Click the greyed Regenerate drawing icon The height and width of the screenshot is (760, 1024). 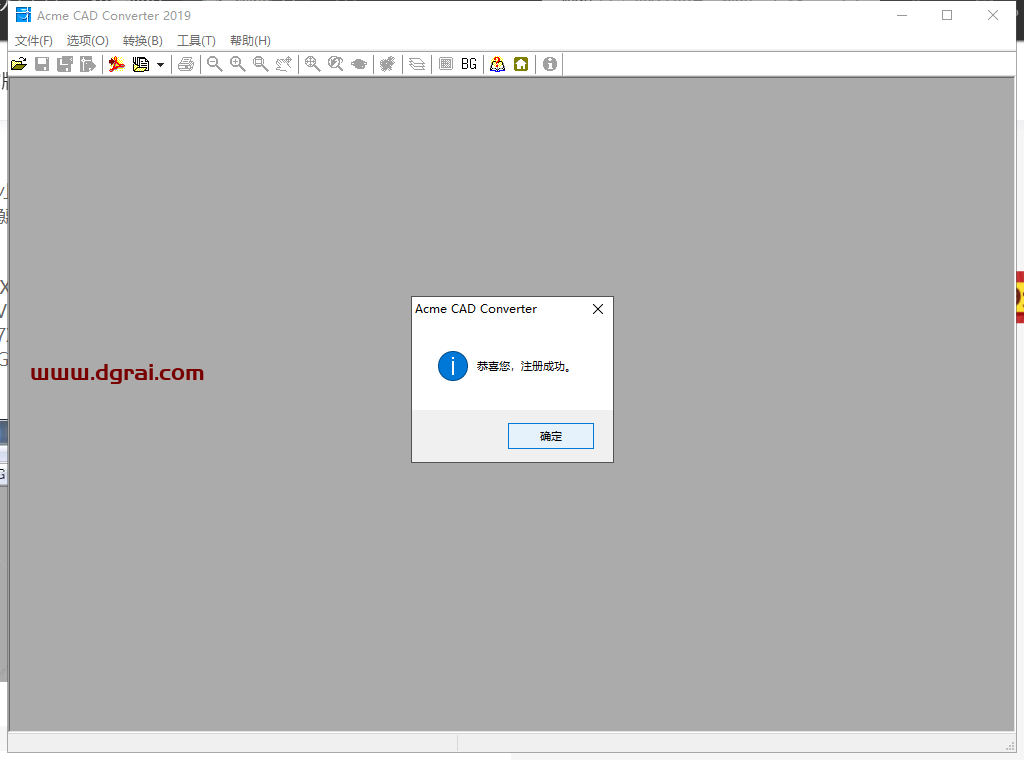(x=387, y=64)
